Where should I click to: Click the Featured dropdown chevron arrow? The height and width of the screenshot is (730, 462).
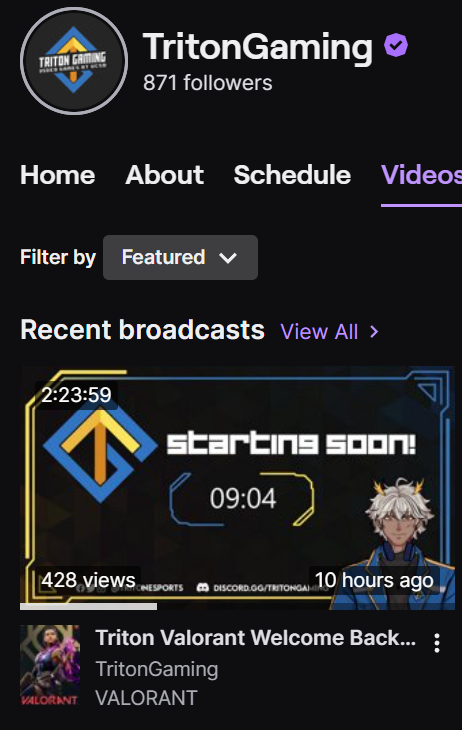[228, 257]
